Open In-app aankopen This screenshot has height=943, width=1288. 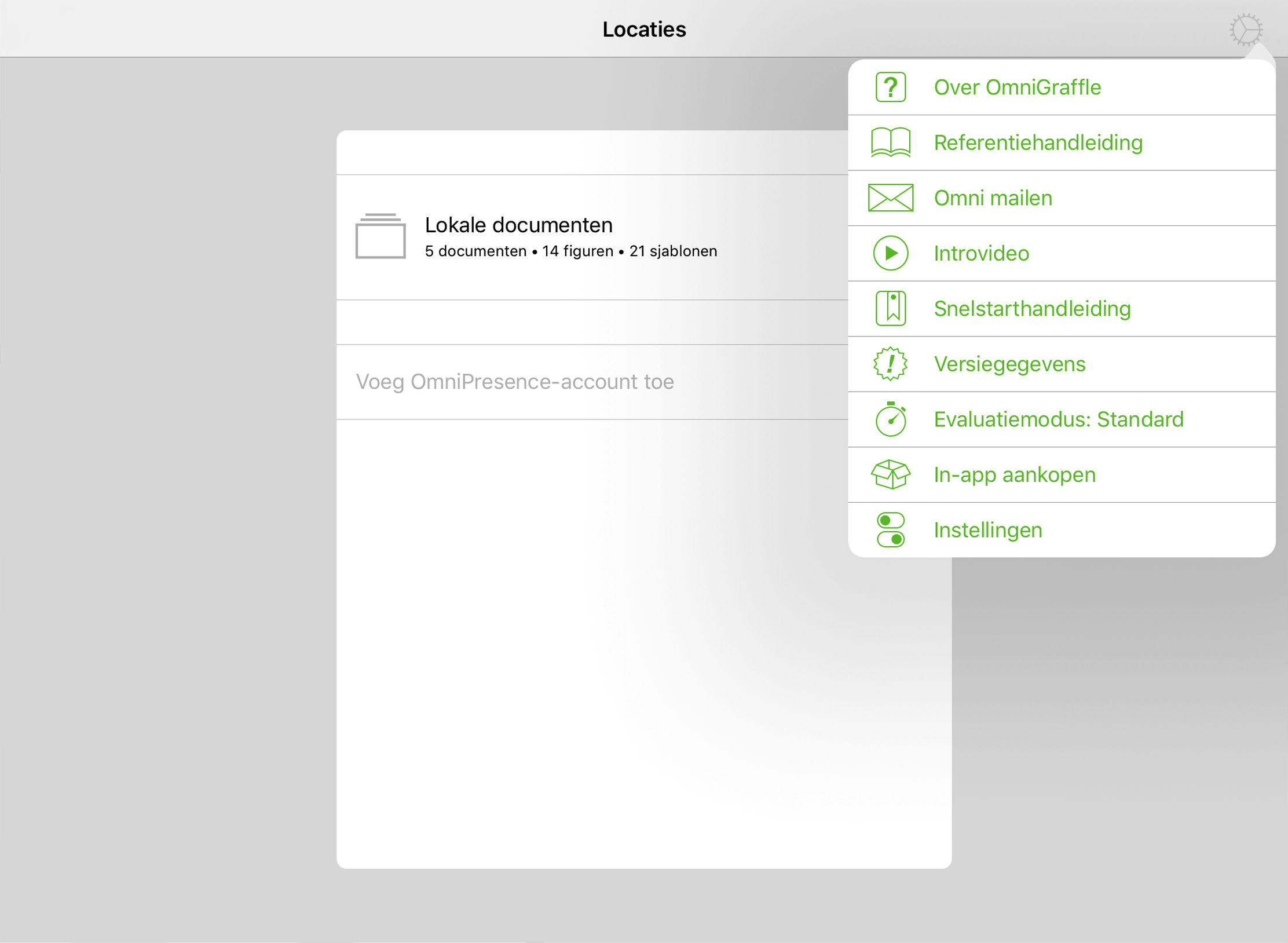[x=1015, y=474]
